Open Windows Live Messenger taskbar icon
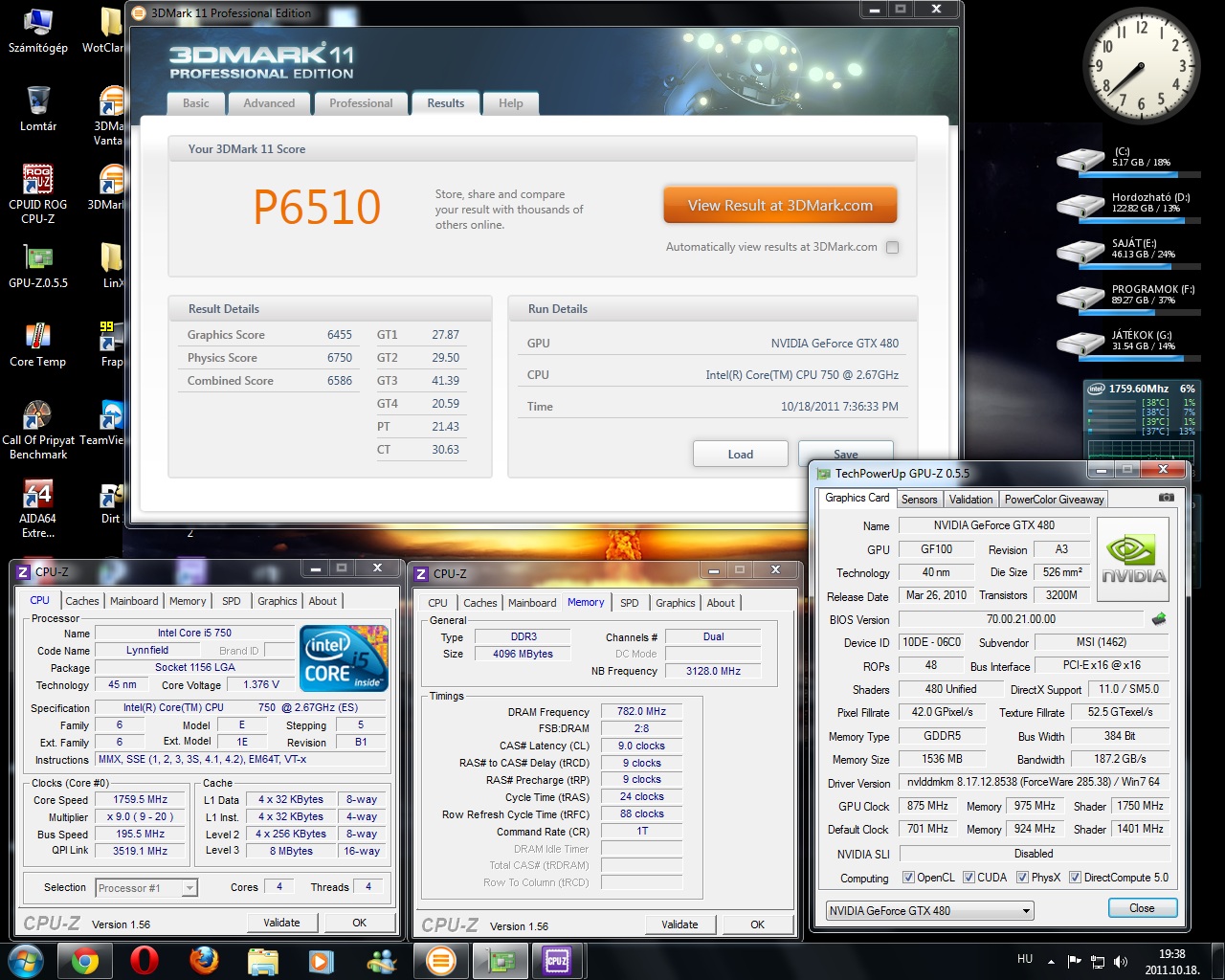Image resolution: width=1225 pixels, height=980 pixels. (x=381, y=960)
